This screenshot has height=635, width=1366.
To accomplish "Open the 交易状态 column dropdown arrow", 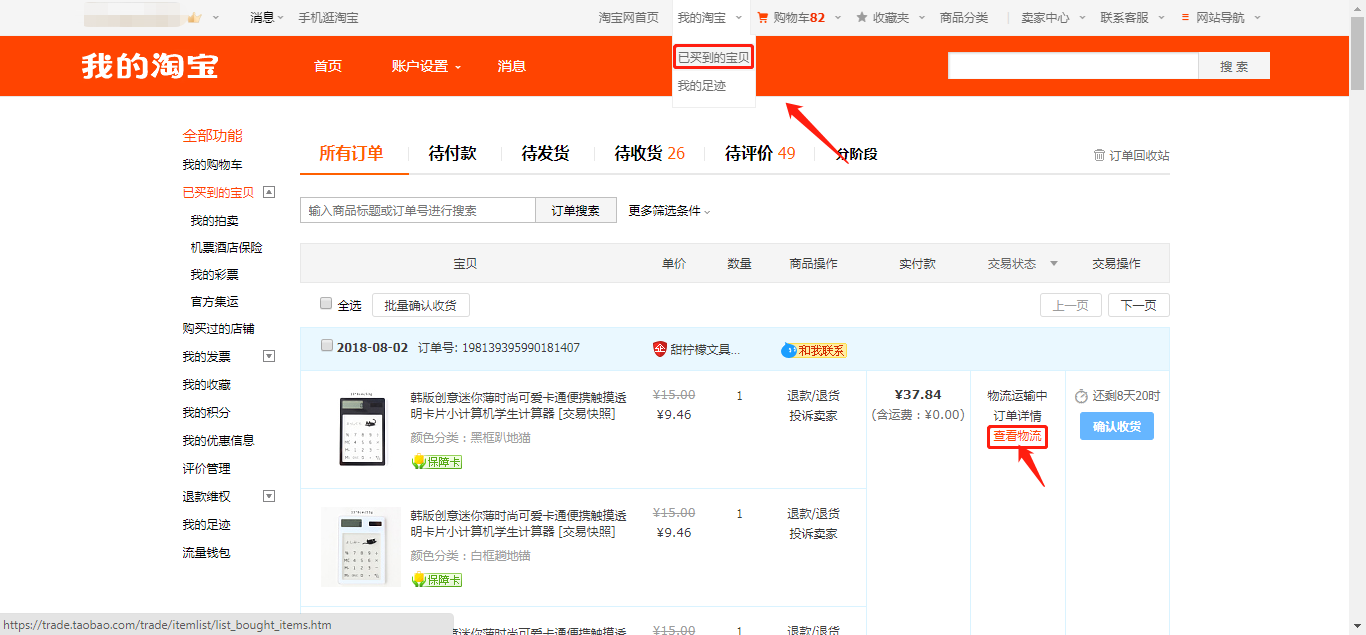I will click(1053, 264).
